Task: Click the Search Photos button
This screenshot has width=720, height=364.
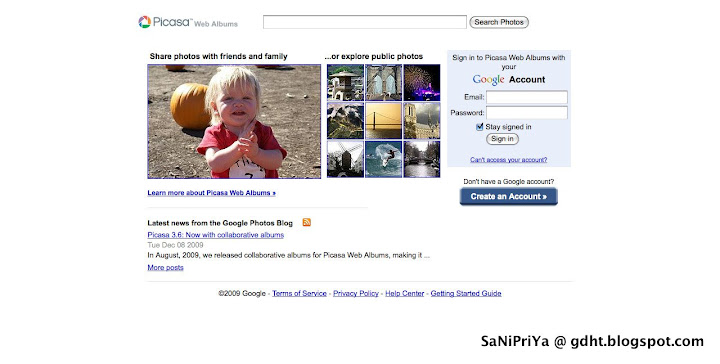Action: 499,22
